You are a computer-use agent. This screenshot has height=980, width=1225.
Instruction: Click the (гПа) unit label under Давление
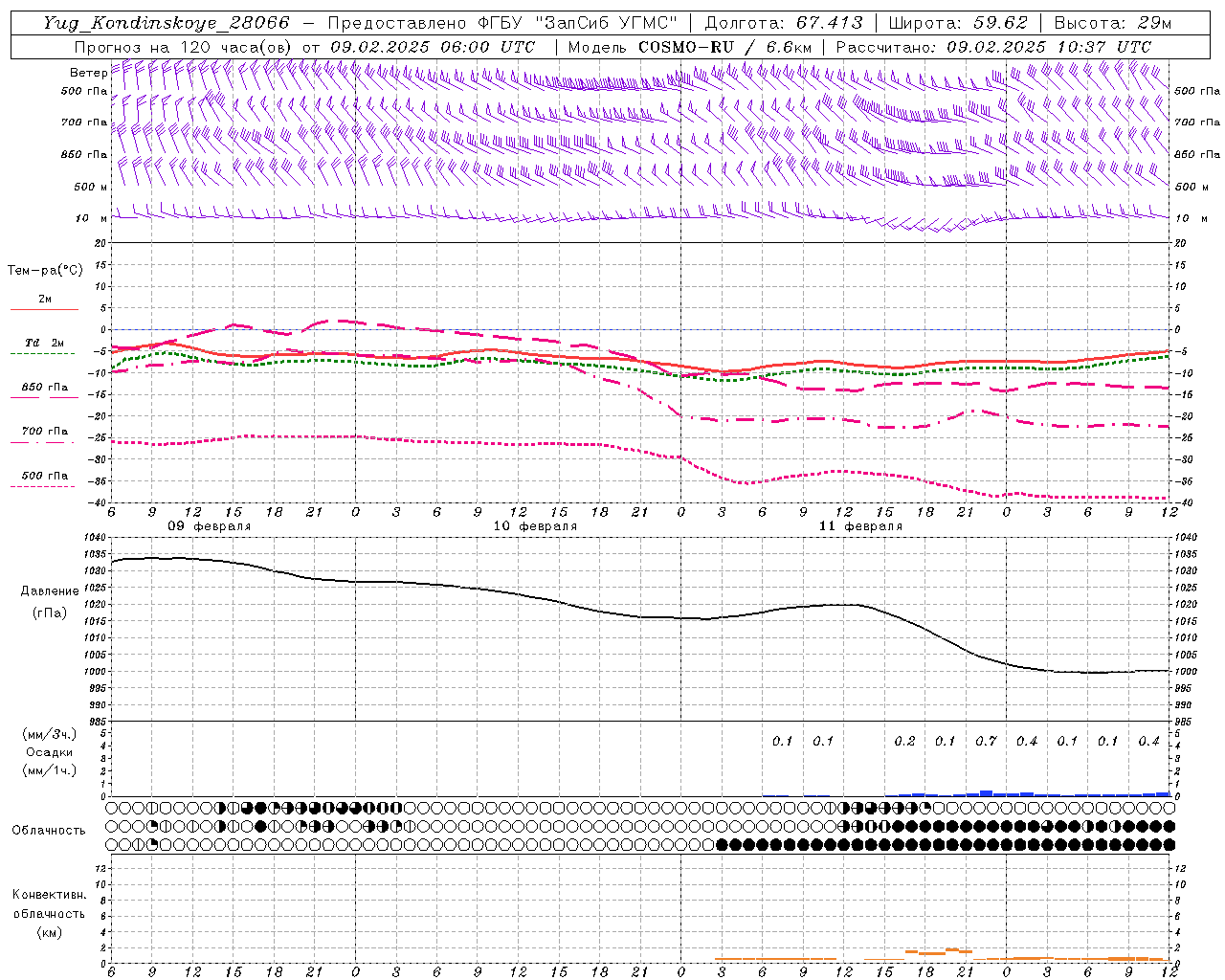pos(50,612)
